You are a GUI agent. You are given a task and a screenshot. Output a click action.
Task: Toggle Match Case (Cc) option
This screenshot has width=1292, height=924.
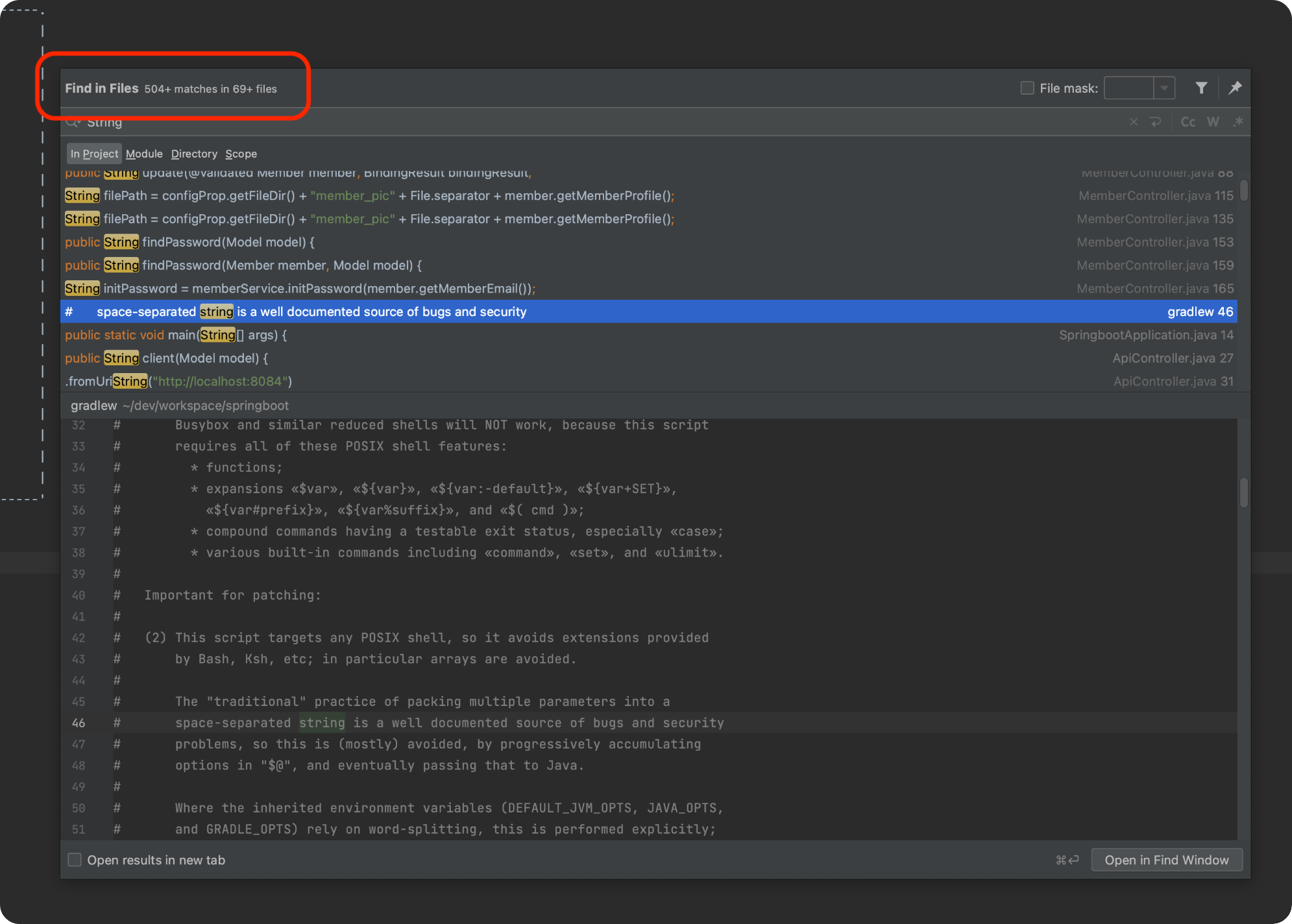point(1188,122)
